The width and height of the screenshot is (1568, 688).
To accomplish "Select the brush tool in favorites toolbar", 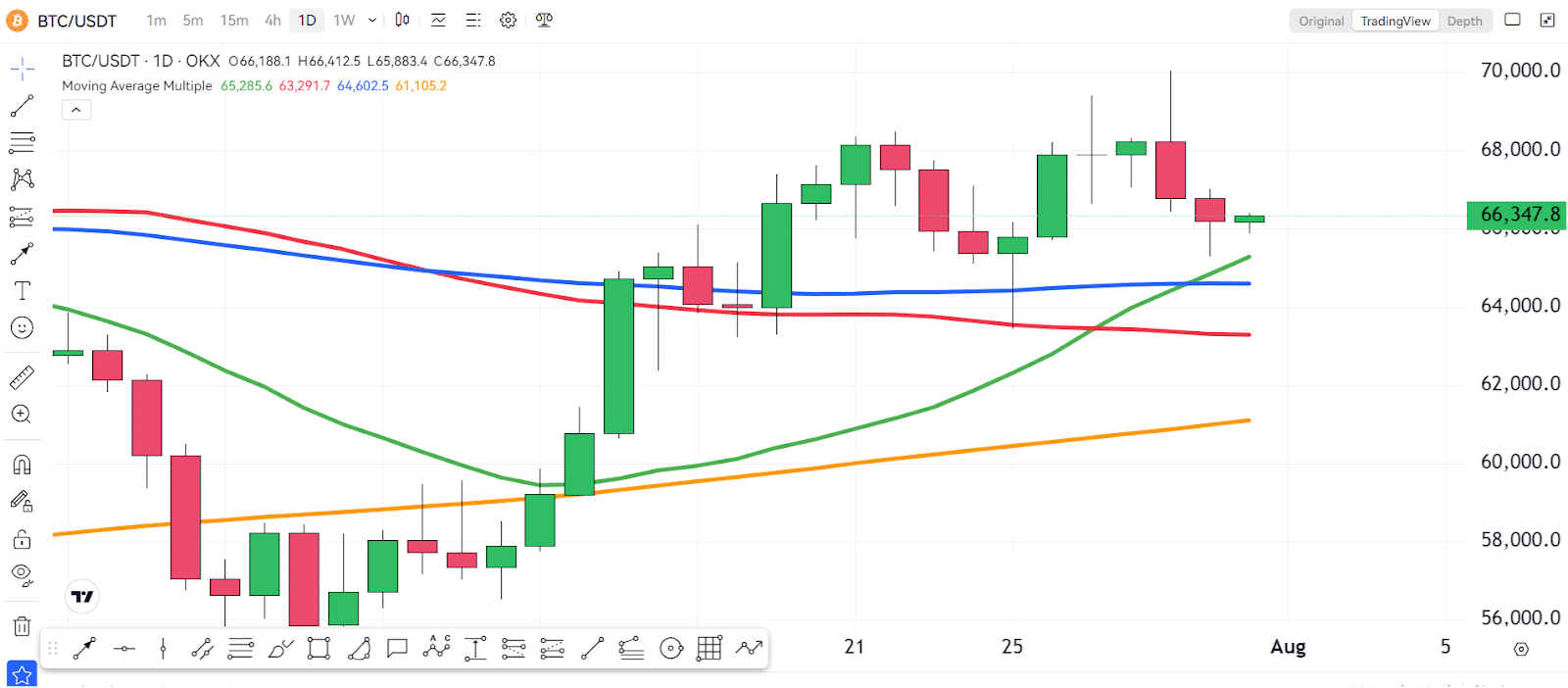I will pos(280,648).
